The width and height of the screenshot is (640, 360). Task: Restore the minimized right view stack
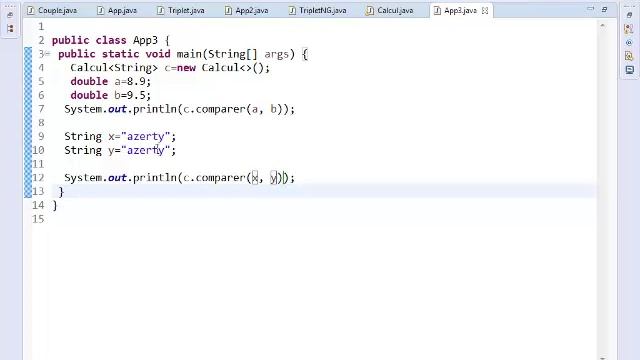tap(629, 15)
